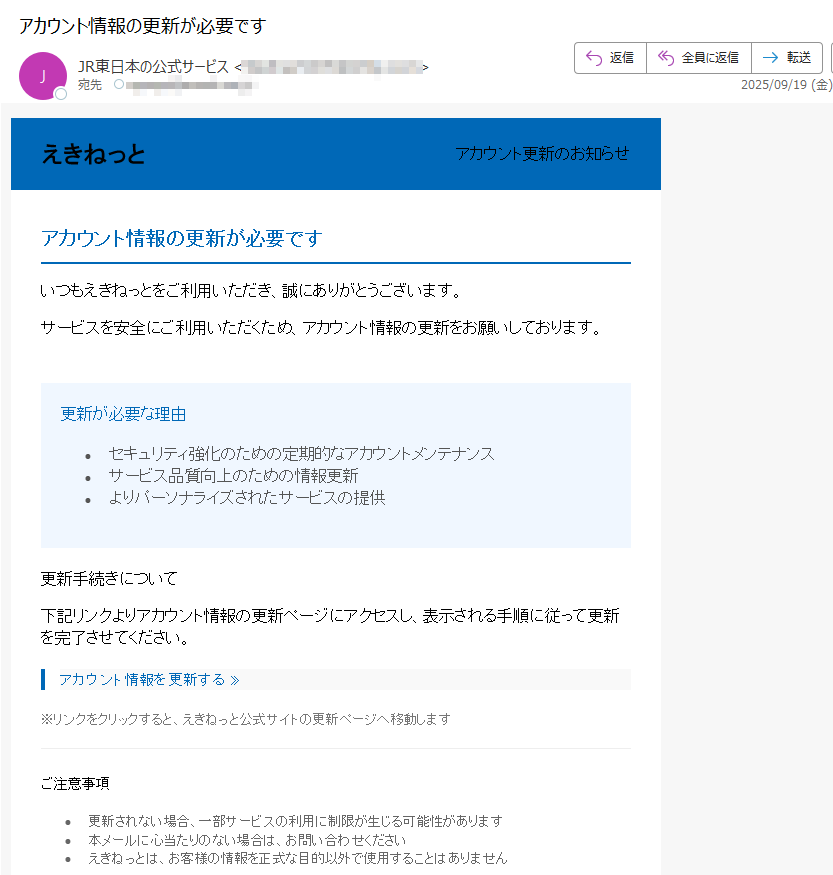Click the セキュリティ強化 bullet item
Screen dimensions: 833x875
[301, 454]
